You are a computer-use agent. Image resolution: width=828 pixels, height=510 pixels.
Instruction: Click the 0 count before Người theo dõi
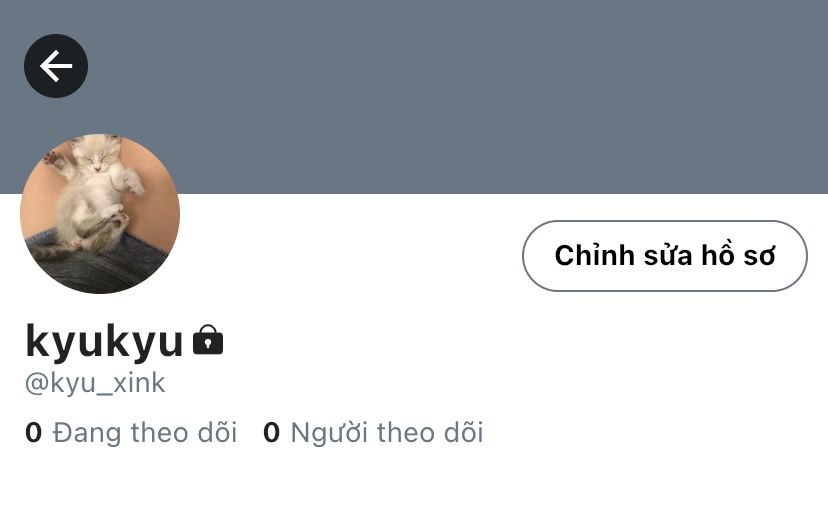271,432
